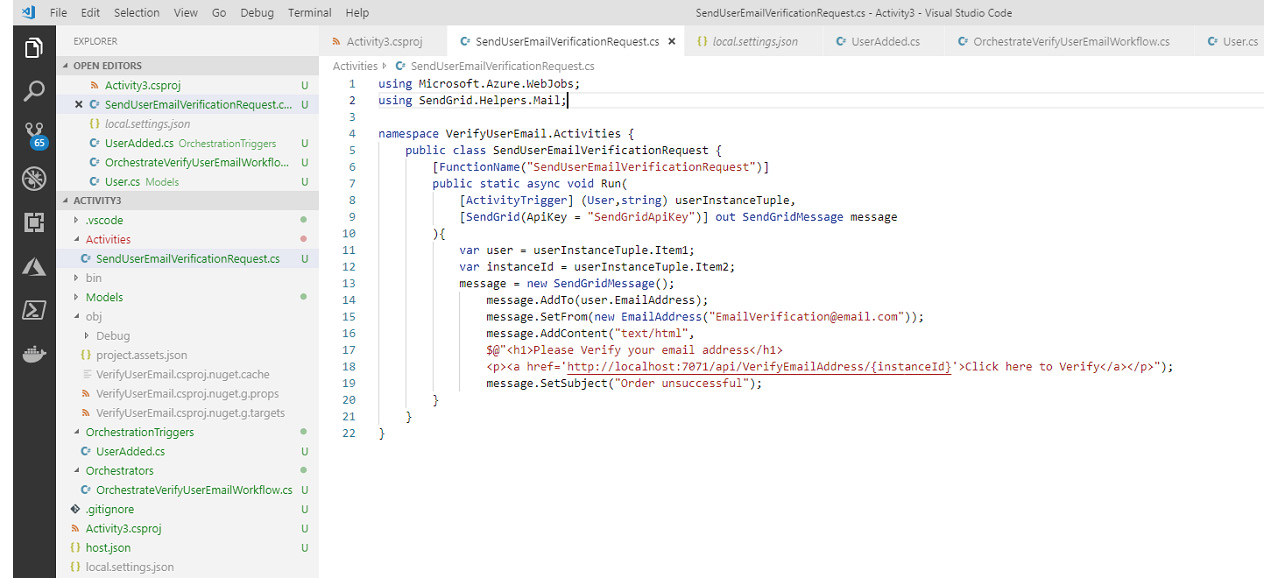Screen dimensions: 1278x578
Task: Place cursor on namespace VerifyUserEmail.Activities line
Action: point(506,133)
